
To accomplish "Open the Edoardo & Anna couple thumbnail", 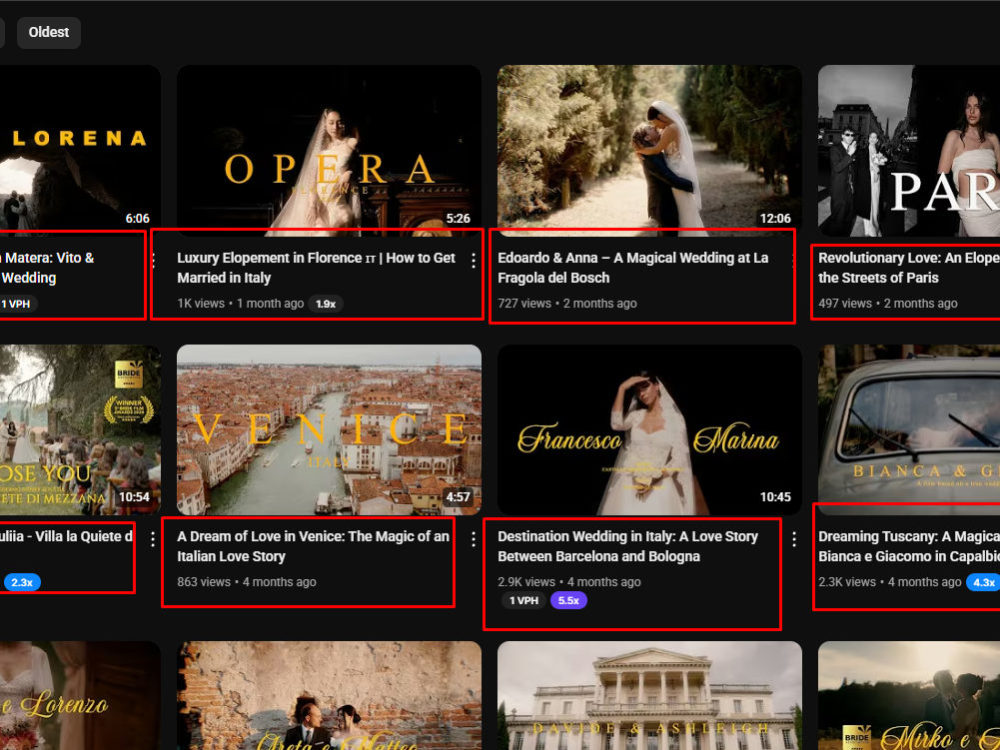I will point(649,151).
